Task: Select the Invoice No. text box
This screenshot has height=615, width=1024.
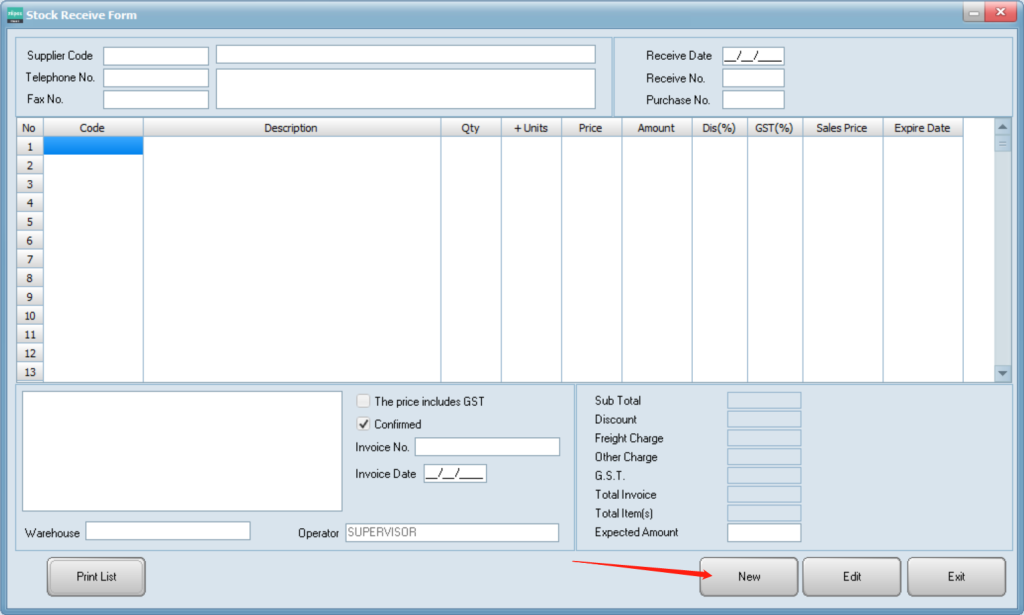Action: pos(487,447)
